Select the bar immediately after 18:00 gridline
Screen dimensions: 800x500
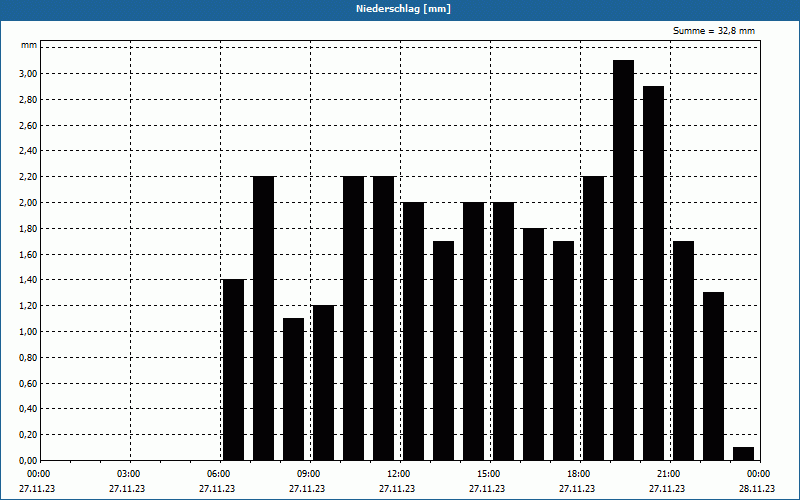(593, 318)
